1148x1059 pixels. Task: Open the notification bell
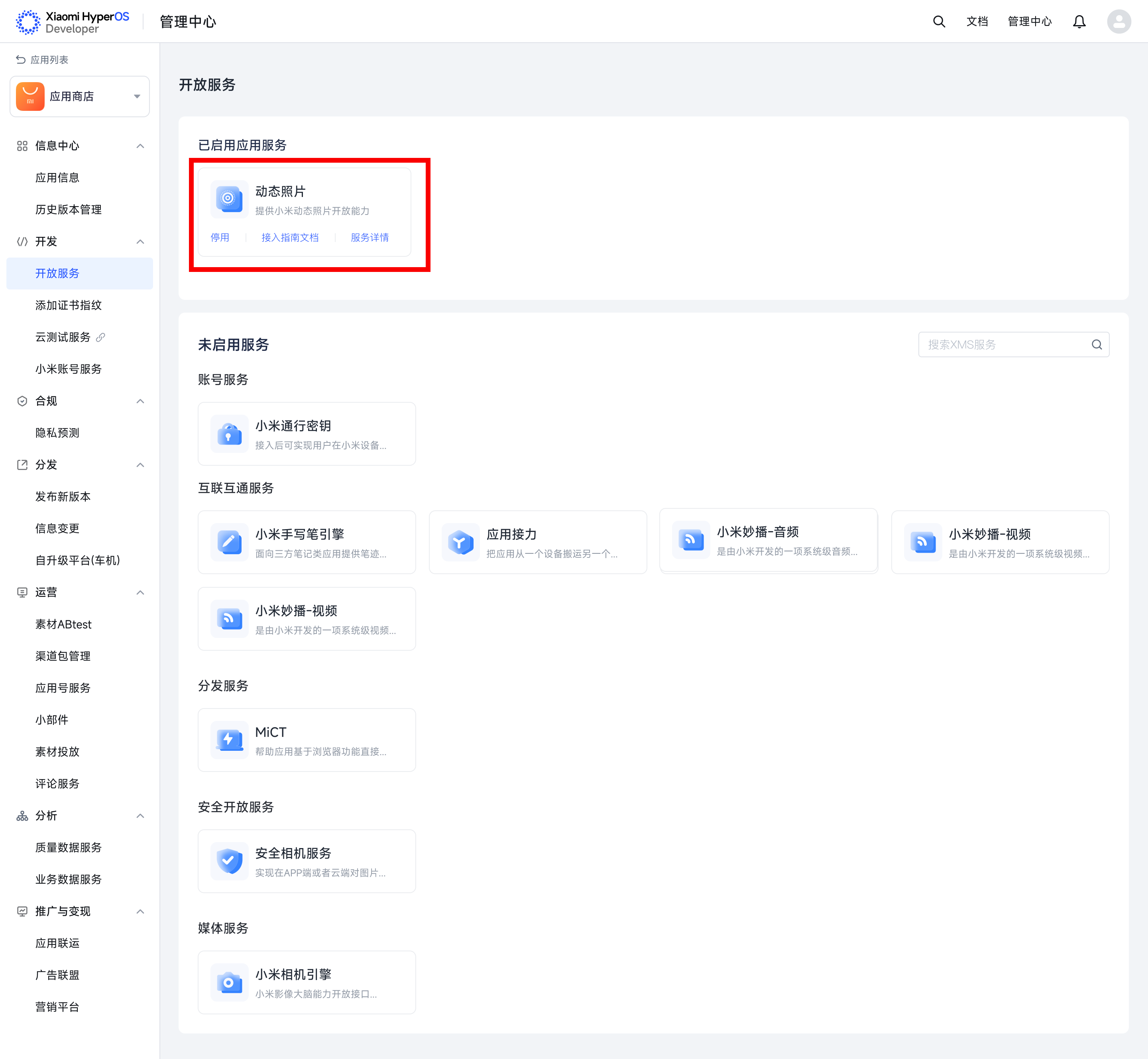click(1079, 22)
